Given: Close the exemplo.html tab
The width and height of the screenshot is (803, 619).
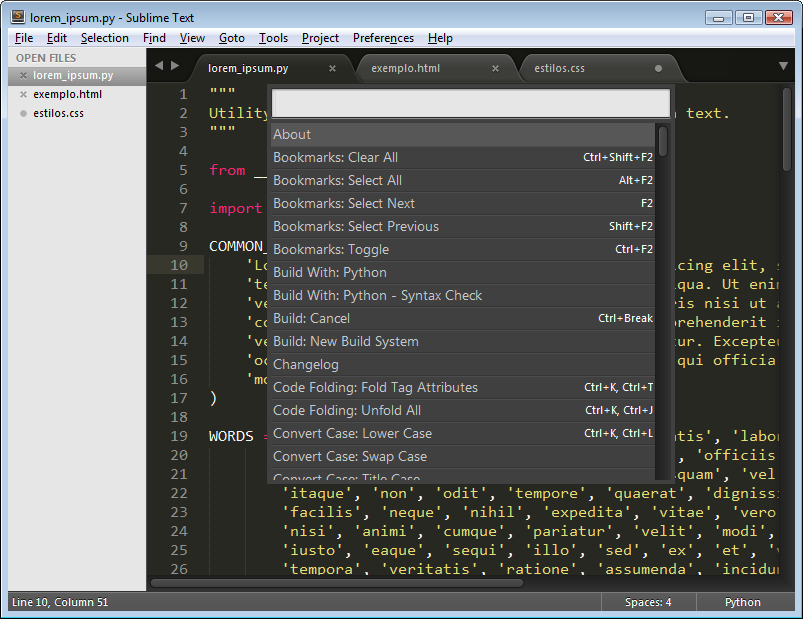Looking at the screenshot, I should pyautogui.click(x=495, y=69).
